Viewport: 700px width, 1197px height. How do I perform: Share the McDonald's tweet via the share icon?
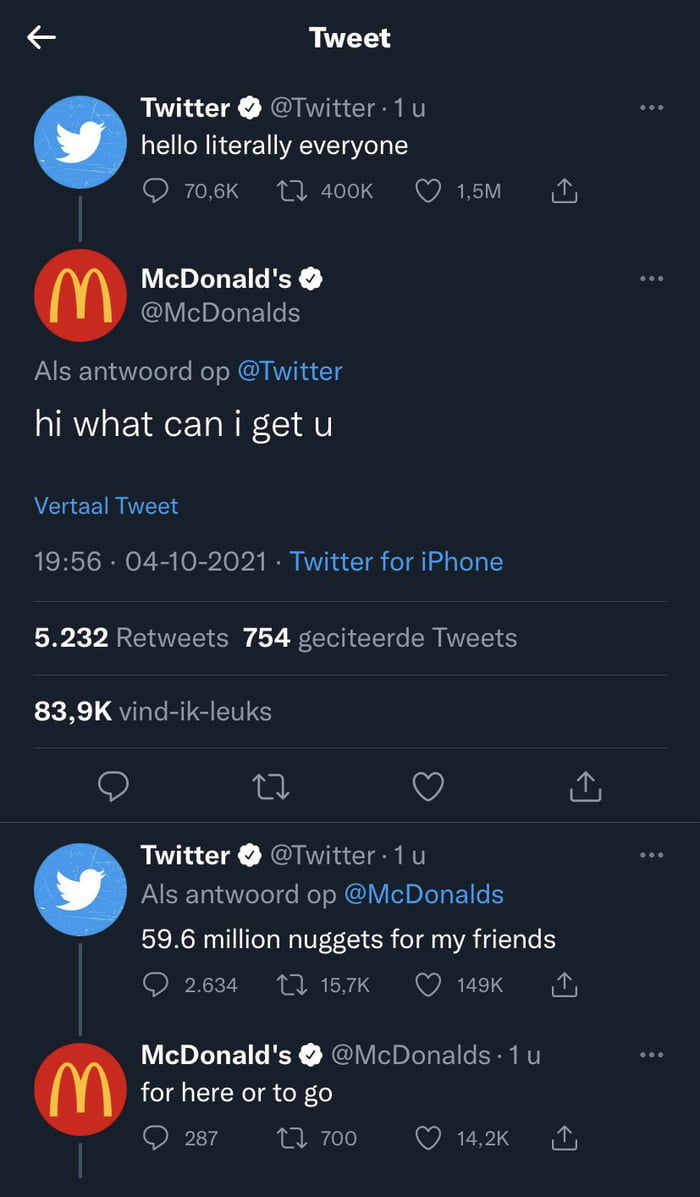(584, 787)
